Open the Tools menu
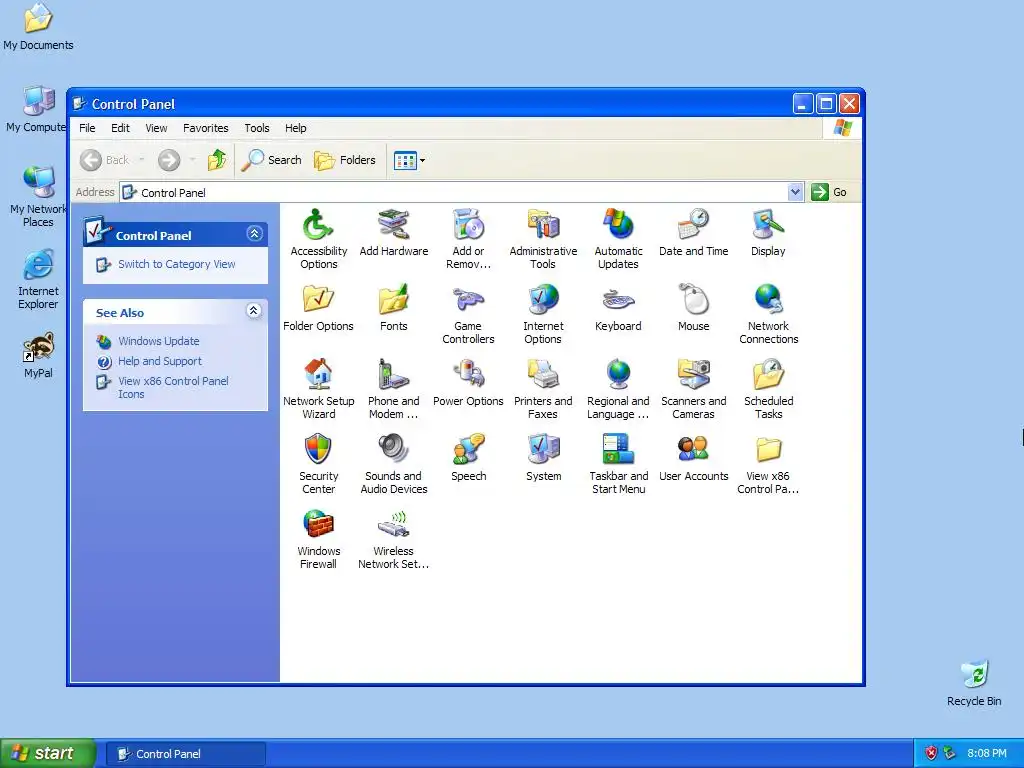The width and height of the screenshot is (1024, 768). click(x=257, y=128)
